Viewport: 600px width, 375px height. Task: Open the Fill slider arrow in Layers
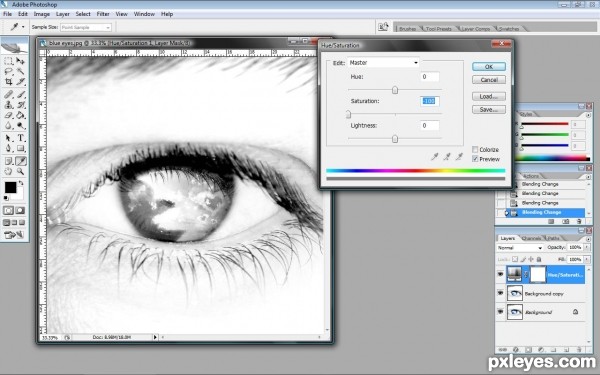click(586, 259)
